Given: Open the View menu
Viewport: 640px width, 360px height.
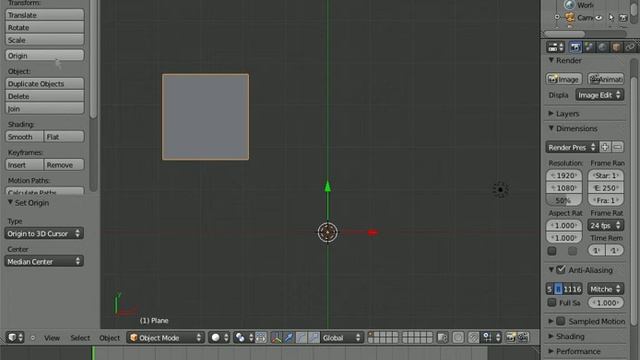Looking at the screenshot, I should pyautogui.click(x=52, y=338).
